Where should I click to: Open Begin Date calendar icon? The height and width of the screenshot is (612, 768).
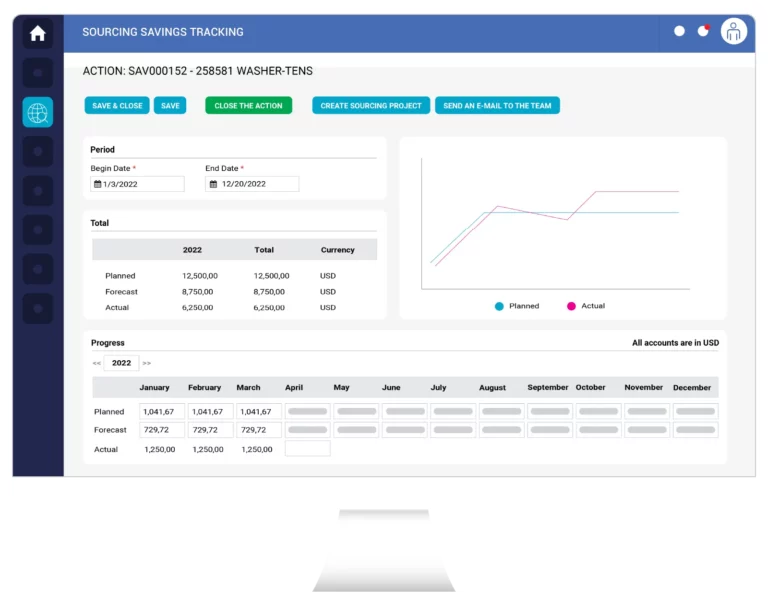tap(97, 184)
